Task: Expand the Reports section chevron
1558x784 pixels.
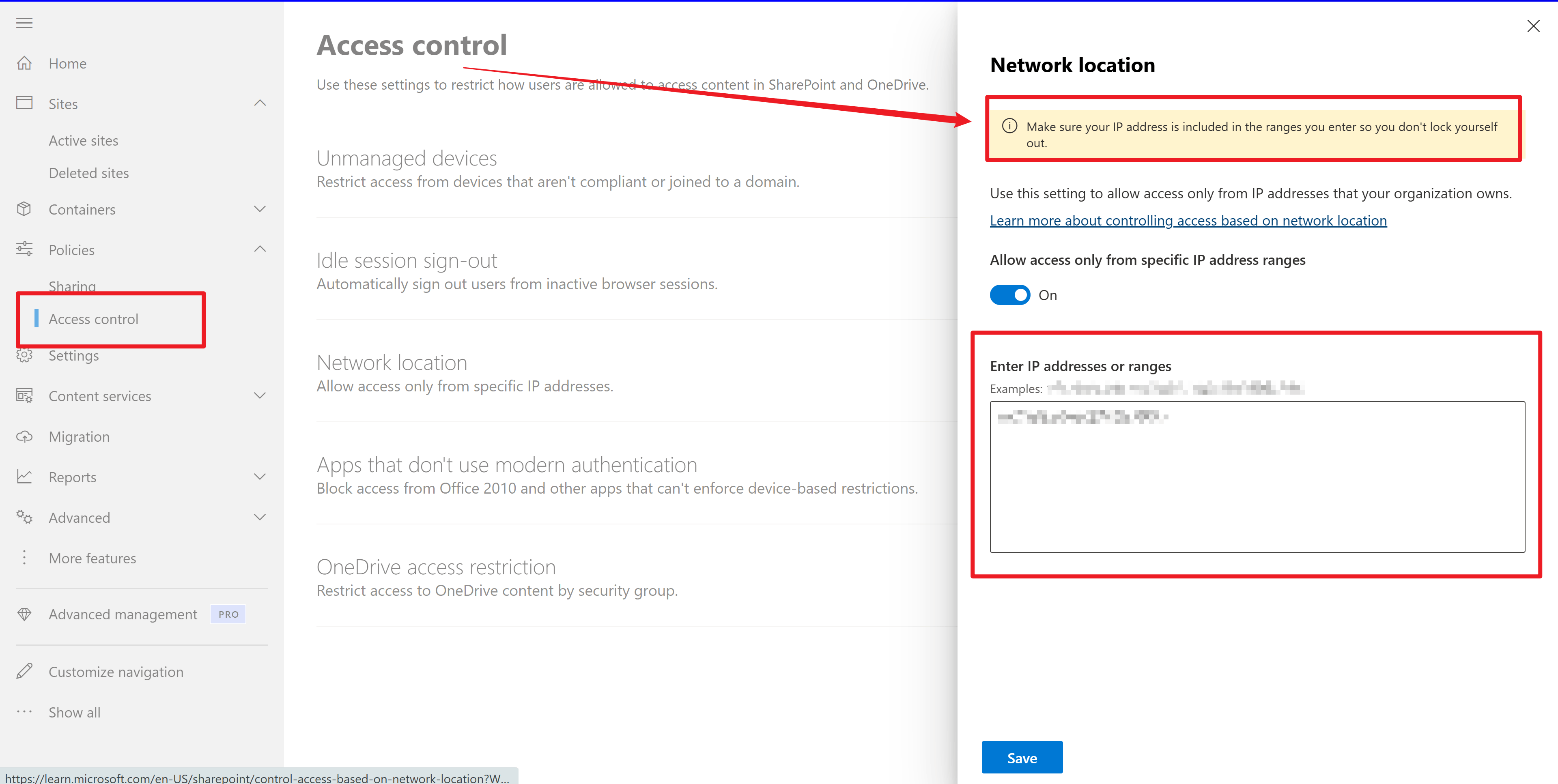Action: (x=260, y=477)
